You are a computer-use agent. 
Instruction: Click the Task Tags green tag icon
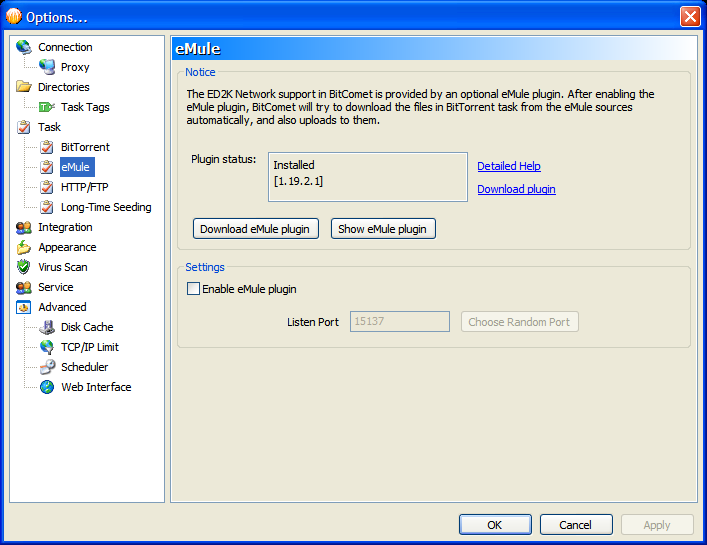(x=46, y=107)
